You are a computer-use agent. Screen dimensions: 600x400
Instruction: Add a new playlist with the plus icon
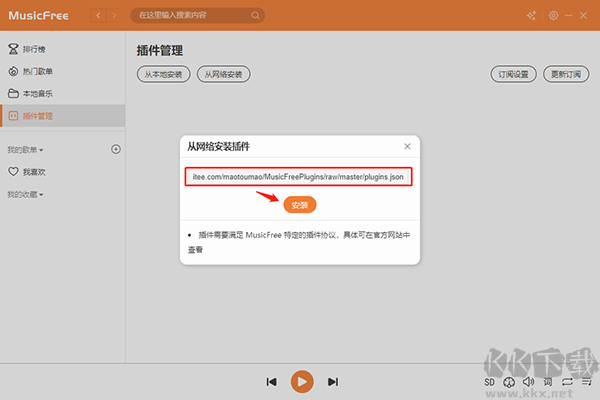(116, 149)
